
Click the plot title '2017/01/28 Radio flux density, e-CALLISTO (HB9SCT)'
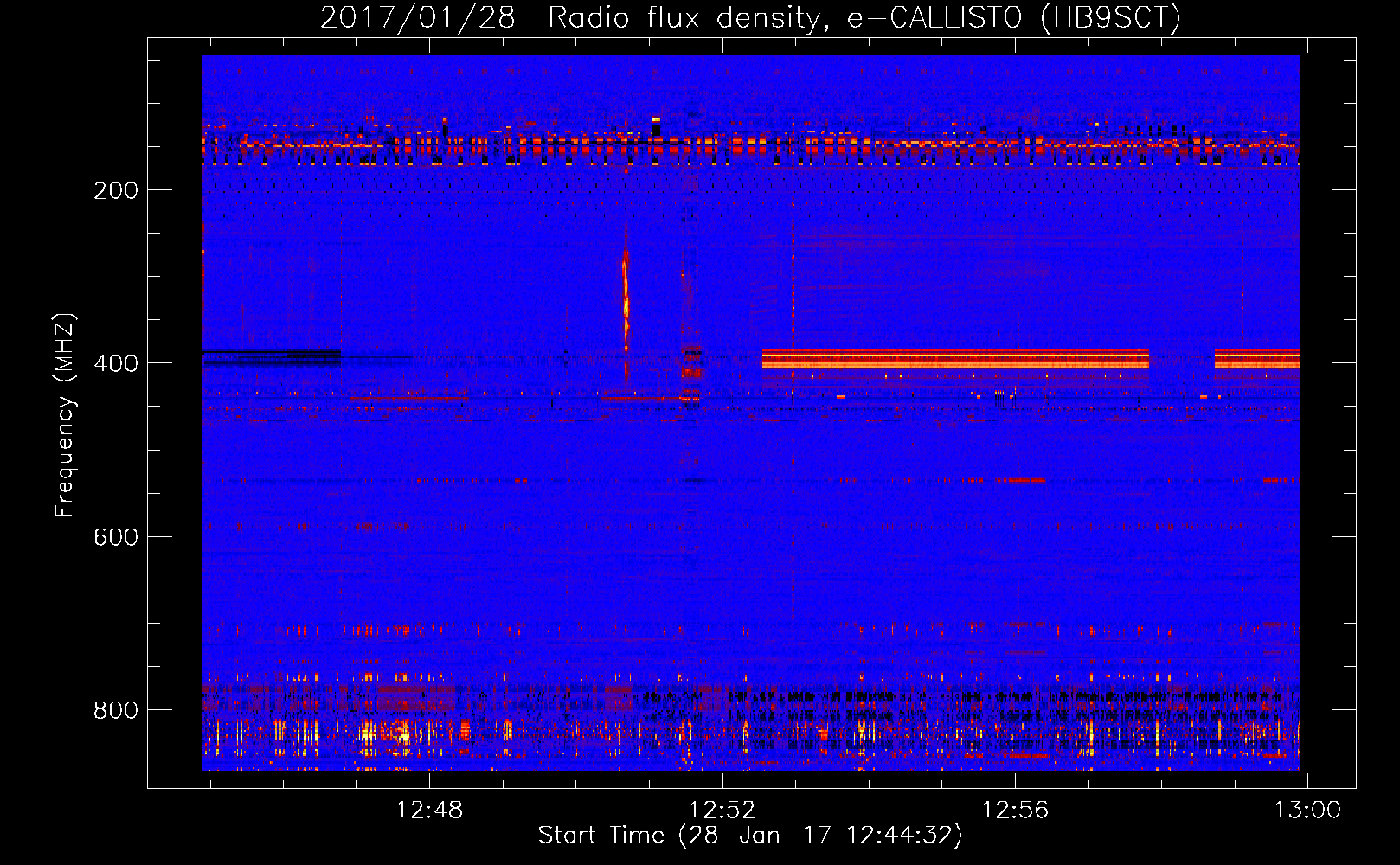pos(750,17)
